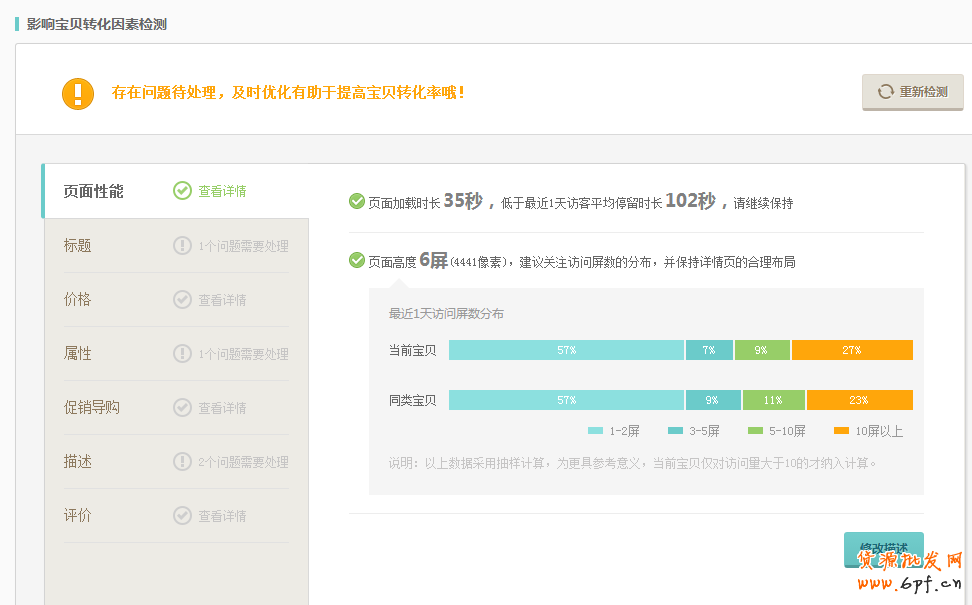972x605 pixels.
Task: Click the warning icon in 标题 row
Action: [x=182, y=245]
